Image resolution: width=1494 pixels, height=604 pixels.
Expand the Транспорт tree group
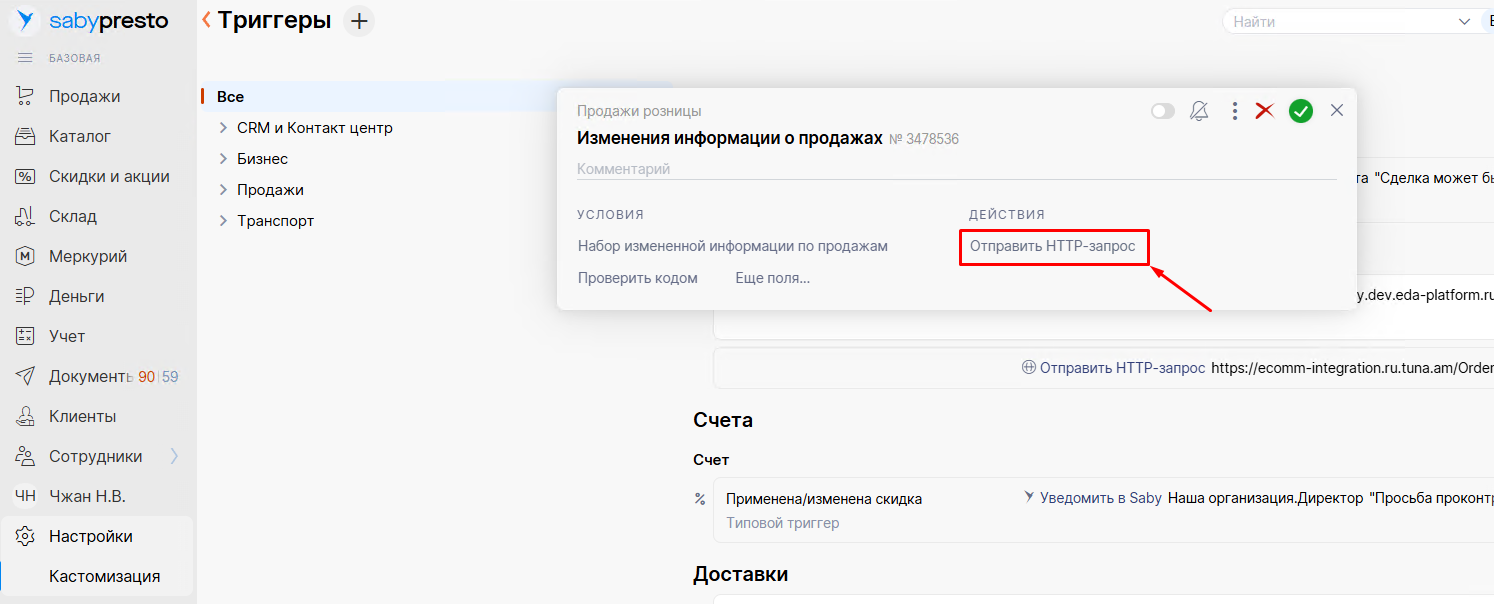click(224, 221)
